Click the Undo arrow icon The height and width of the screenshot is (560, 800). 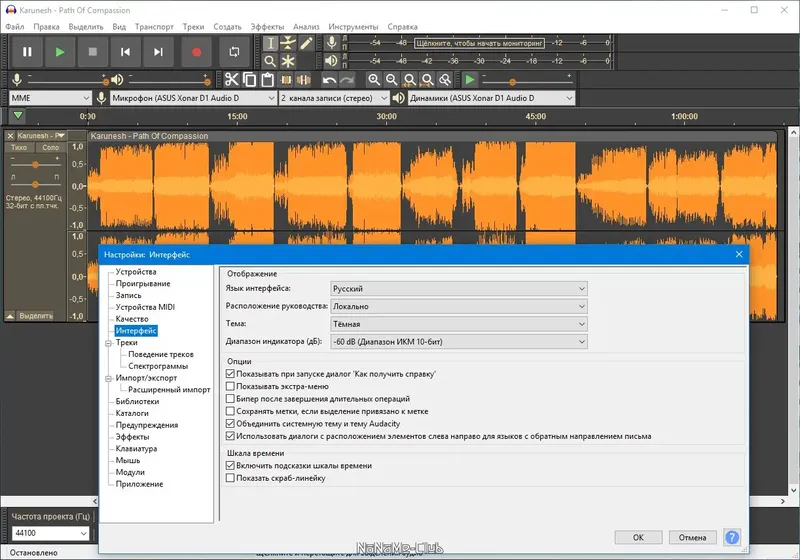pyautogui.click(x=329, y=80)
